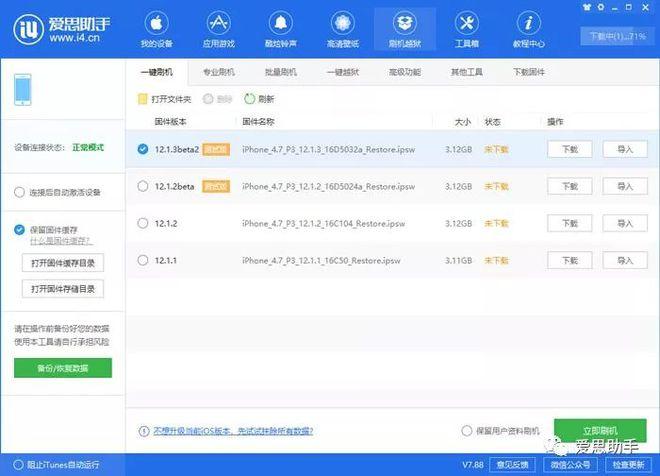Enable 保留用户资料刷机 option

tap(467, 431)
